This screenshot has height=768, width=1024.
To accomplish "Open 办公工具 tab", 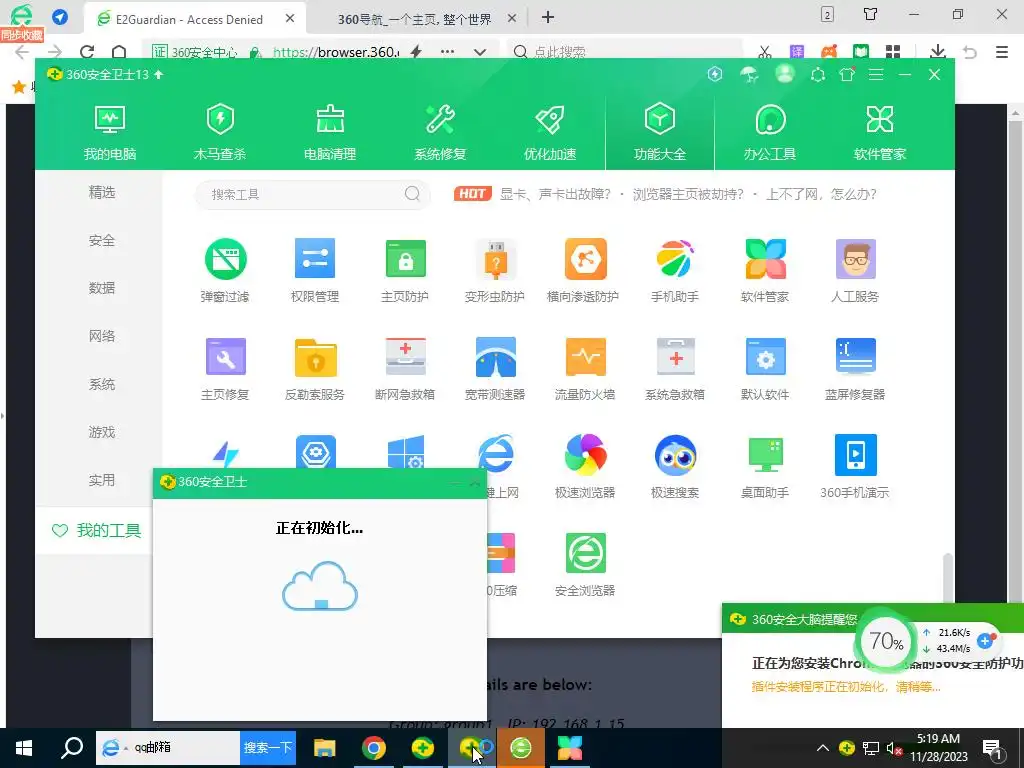I will pyautogui.click(x=770, y=133).
